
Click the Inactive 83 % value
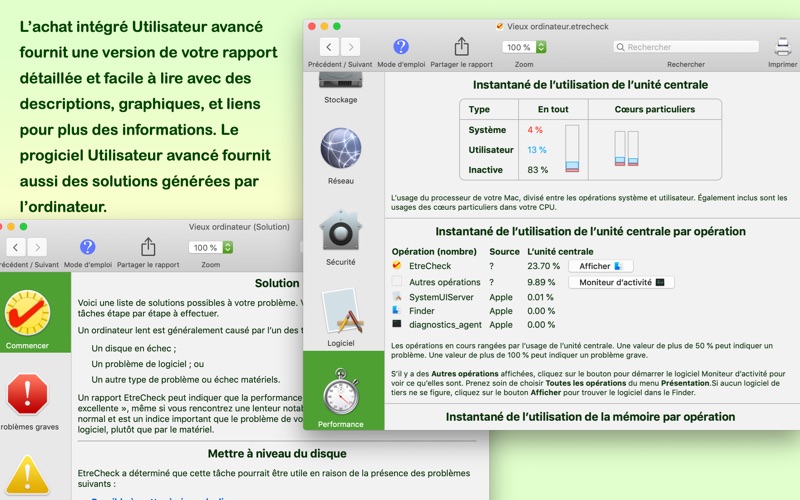[x=537, y=169]
